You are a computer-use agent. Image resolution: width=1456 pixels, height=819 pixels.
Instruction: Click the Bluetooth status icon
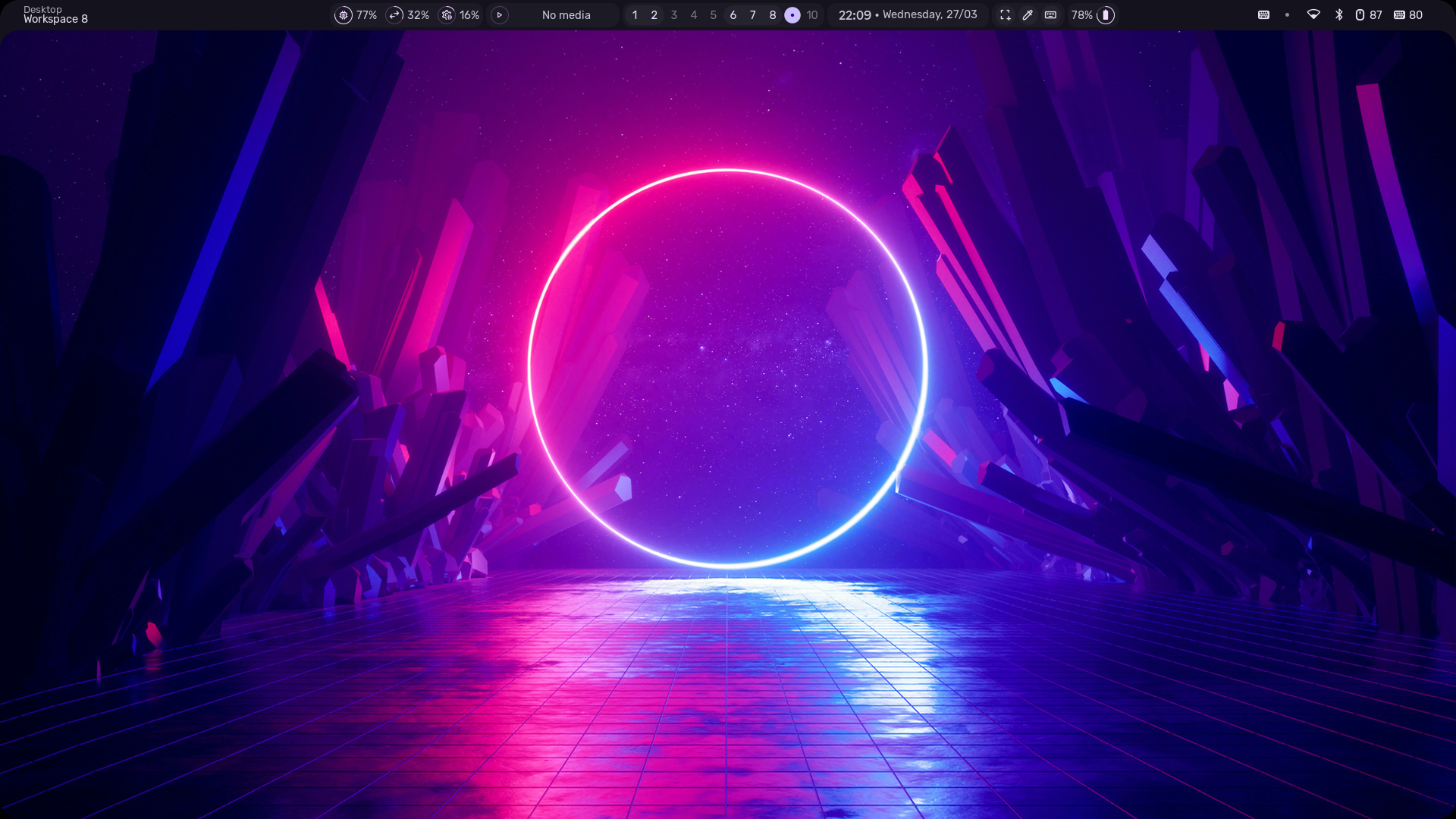pos(1339,14)
